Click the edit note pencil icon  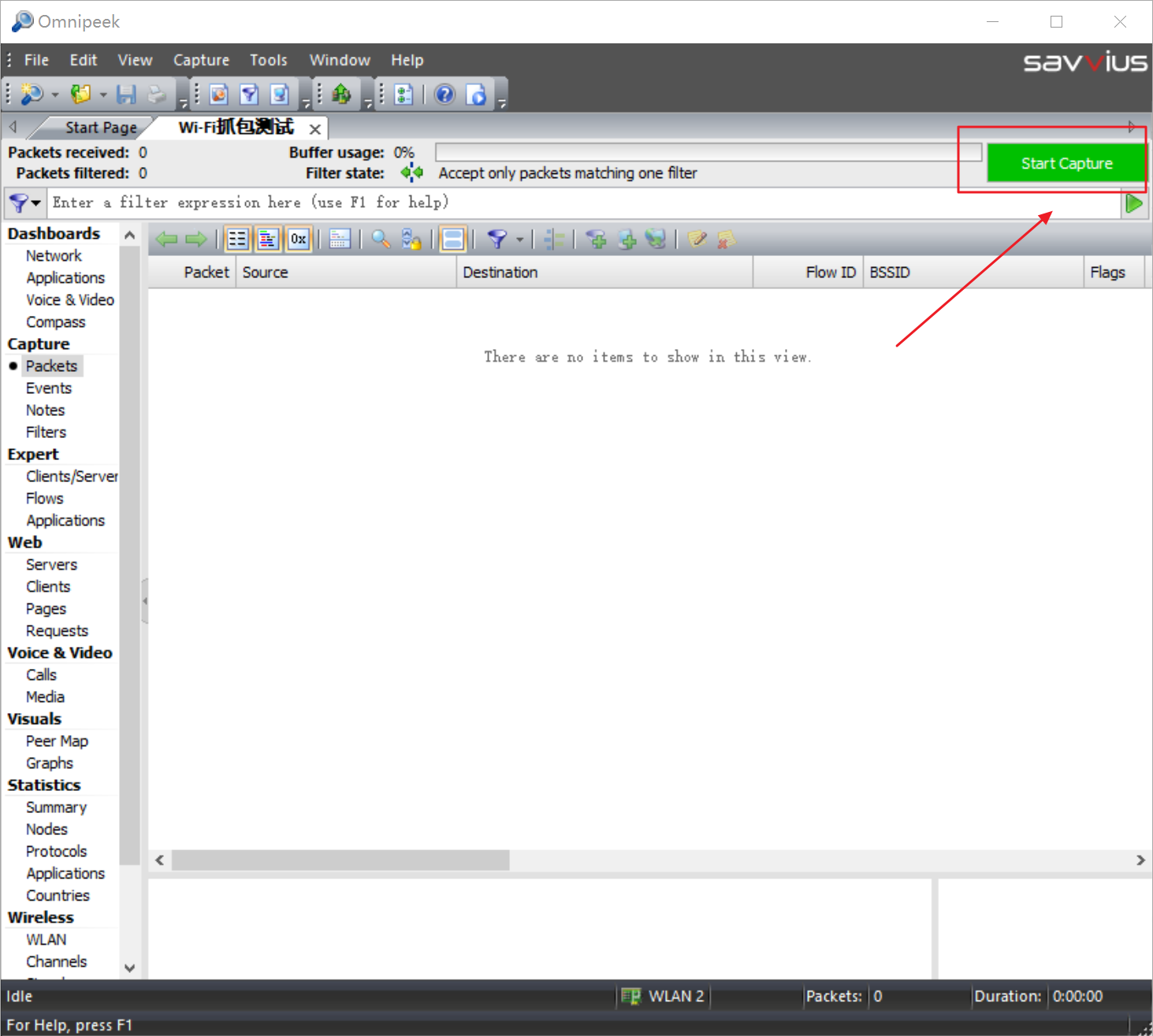[697, 240]
